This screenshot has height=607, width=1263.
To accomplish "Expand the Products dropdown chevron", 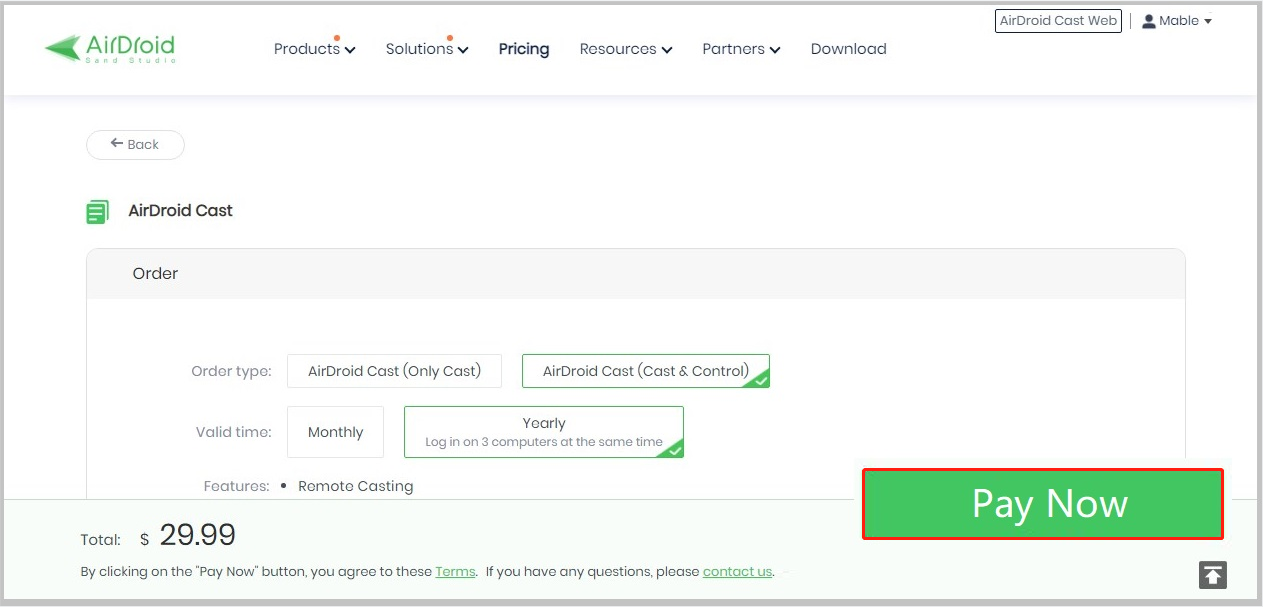I will point(350,50).
